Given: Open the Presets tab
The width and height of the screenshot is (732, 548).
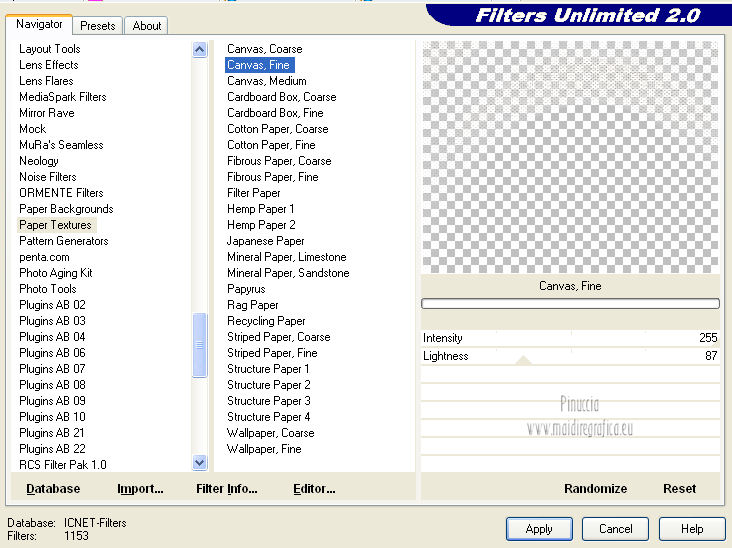Looking at the screenshot, I should [98, 26].
